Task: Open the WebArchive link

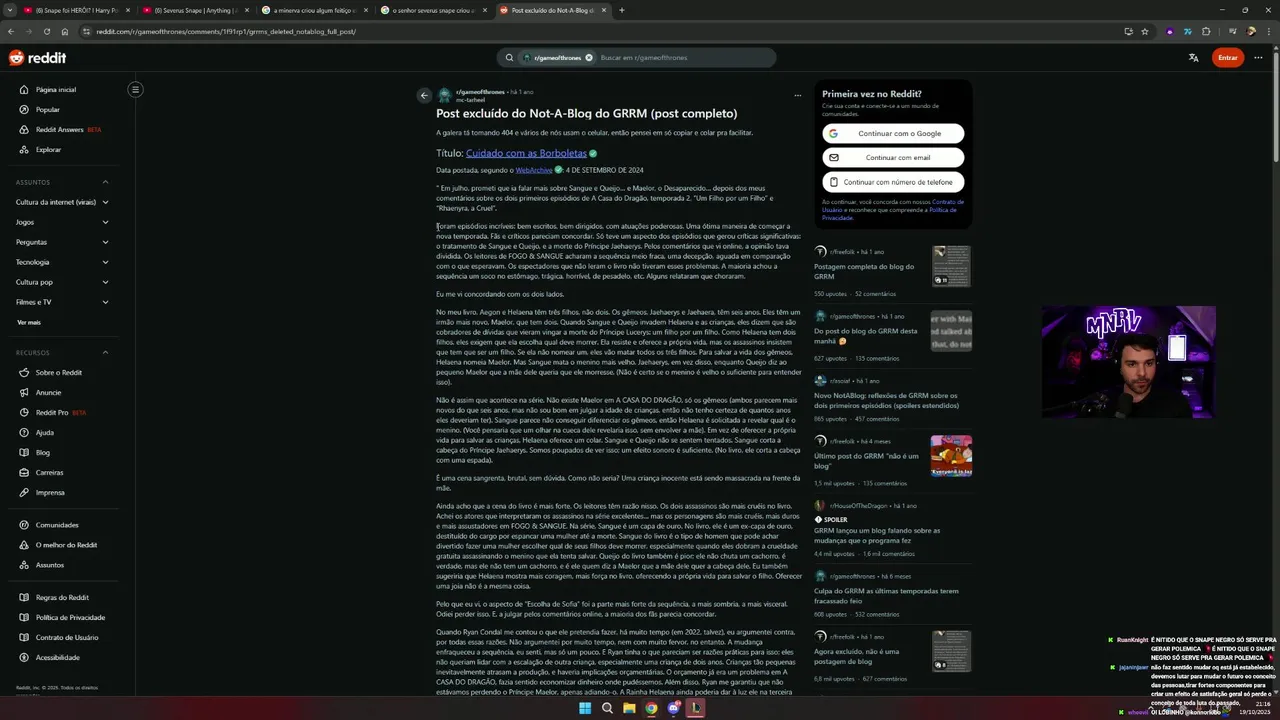Action: 534,170
